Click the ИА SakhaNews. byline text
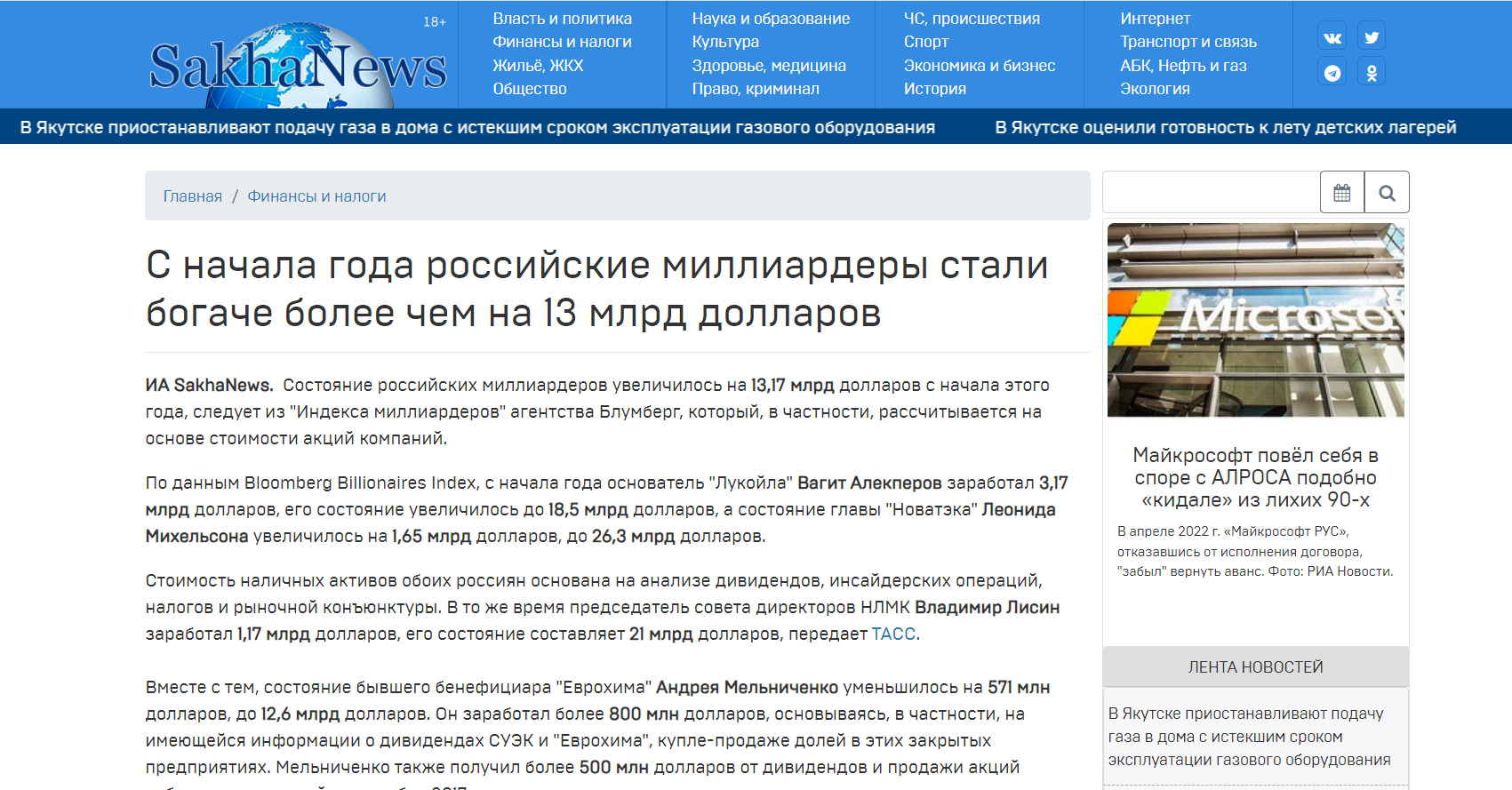This screenshot has width=1512, height=790. click(x=210, y=385)
